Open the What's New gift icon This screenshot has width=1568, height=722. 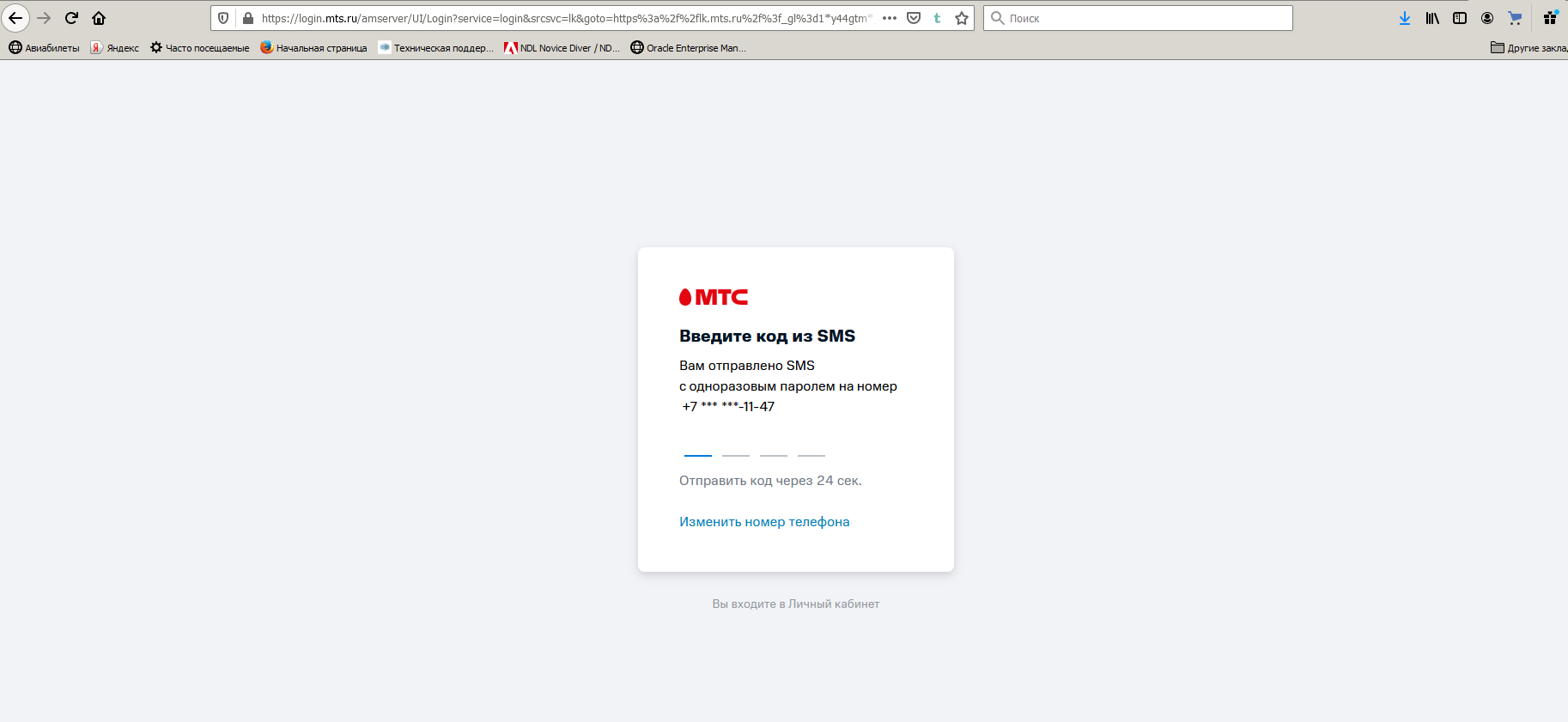(1550, 18)
